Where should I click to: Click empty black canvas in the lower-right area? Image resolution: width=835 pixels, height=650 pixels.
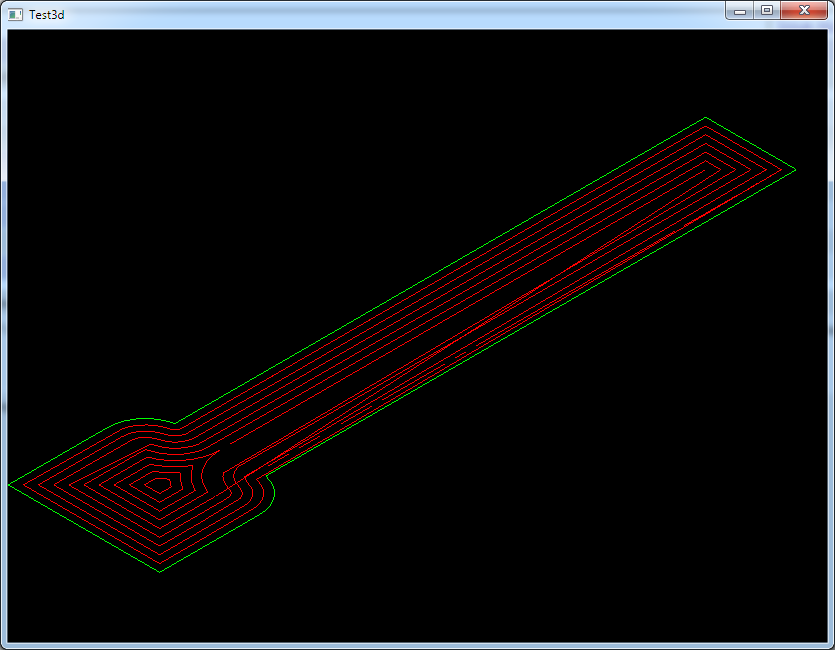(x=650, y=520)
